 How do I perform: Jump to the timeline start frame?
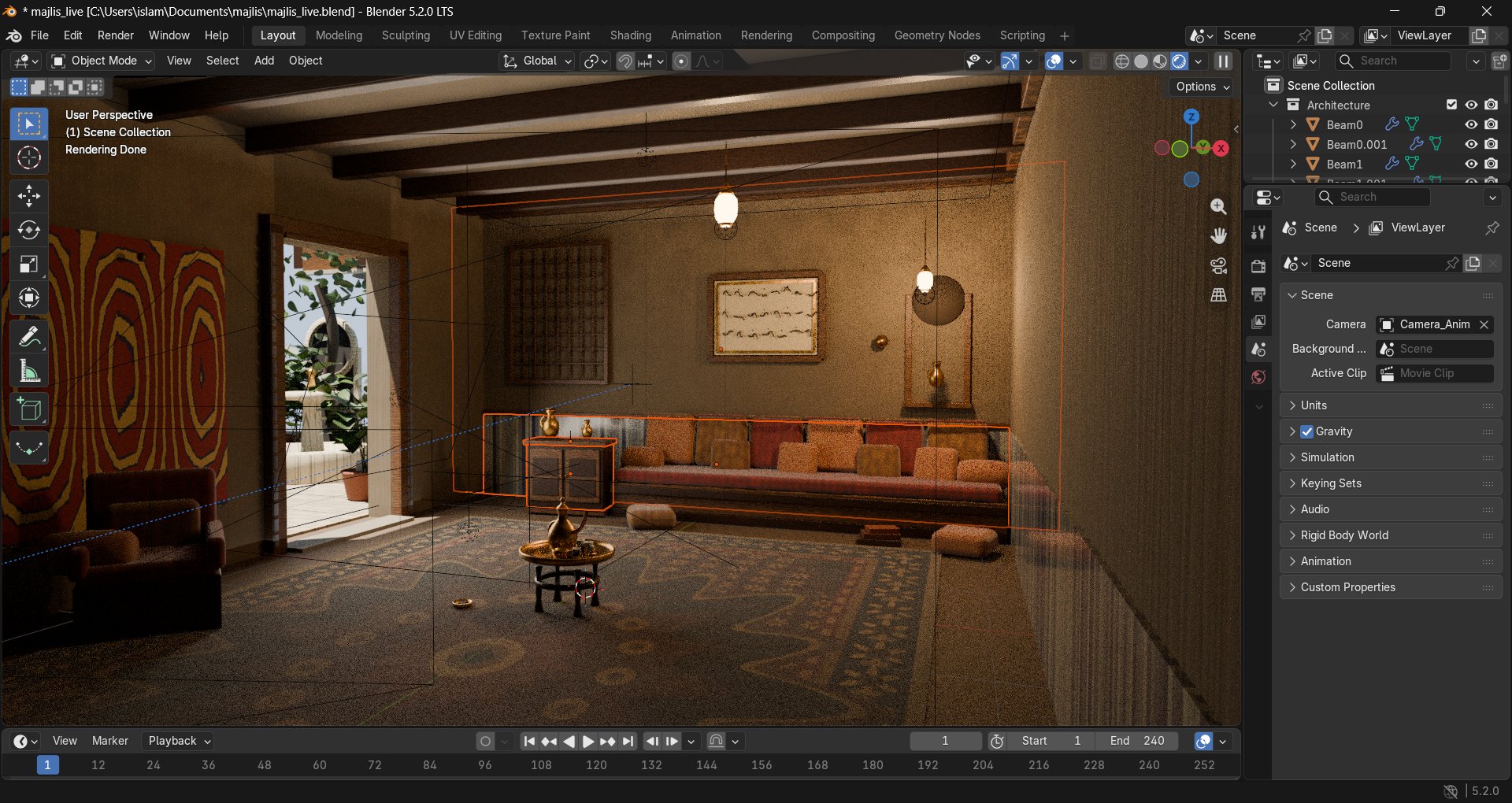pyautogui.click(x=529, y=741)
